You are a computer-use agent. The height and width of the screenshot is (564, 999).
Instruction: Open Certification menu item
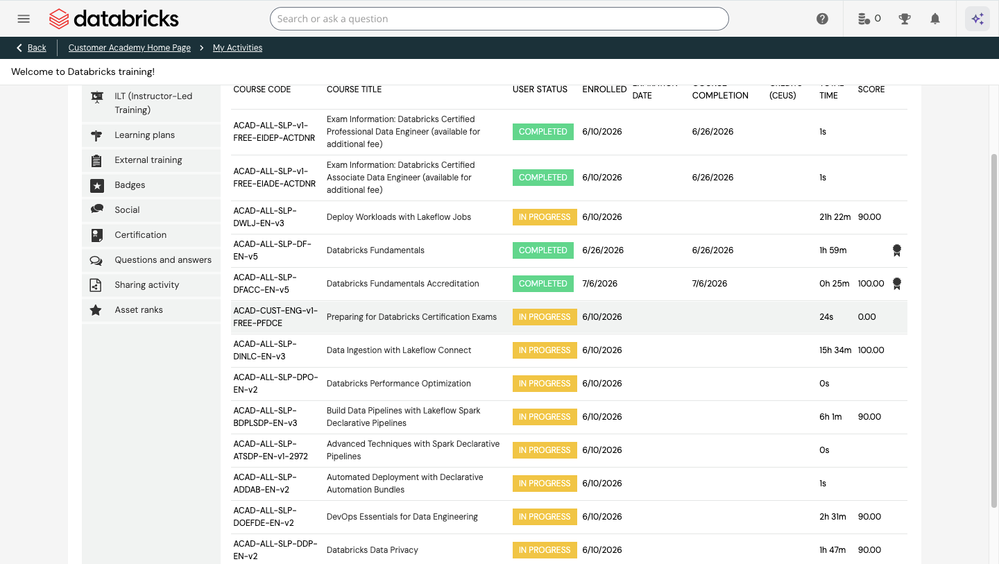[151, 235]
